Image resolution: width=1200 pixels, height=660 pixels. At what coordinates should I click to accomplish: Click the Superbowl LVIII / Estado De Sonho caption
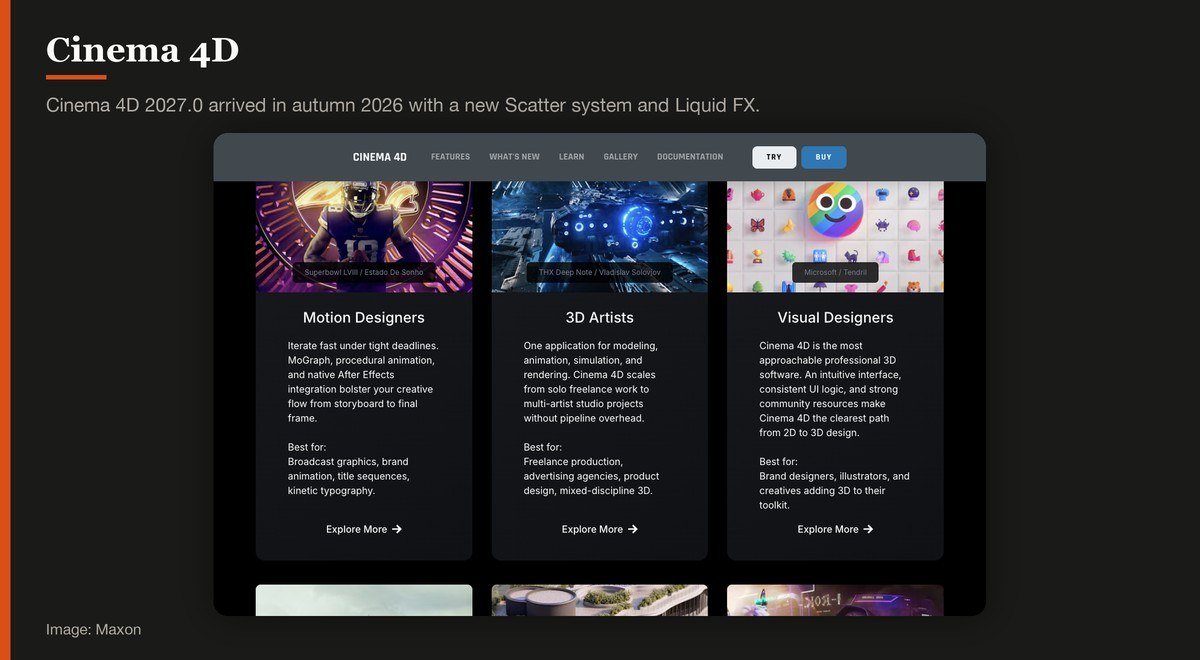pos(364,272)
